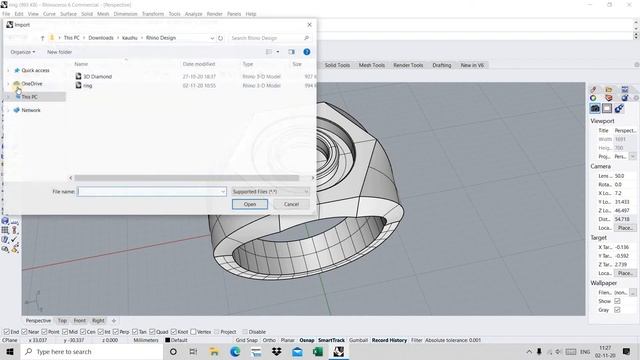This screenshot has height=360, width=640.
Task: Toggle the Point object snap checkbox
Action: tap(44, 332)
